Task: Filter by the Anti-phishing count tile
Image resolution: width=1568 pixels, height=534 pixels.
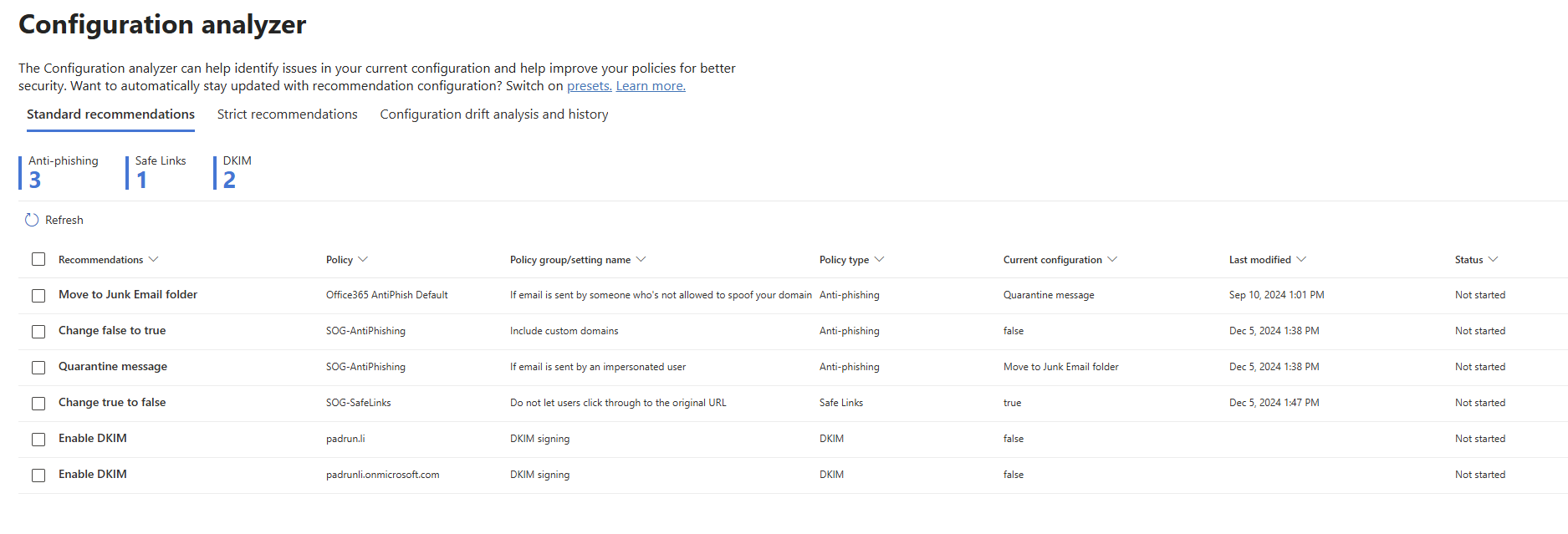Action: [x=59, y=172]
